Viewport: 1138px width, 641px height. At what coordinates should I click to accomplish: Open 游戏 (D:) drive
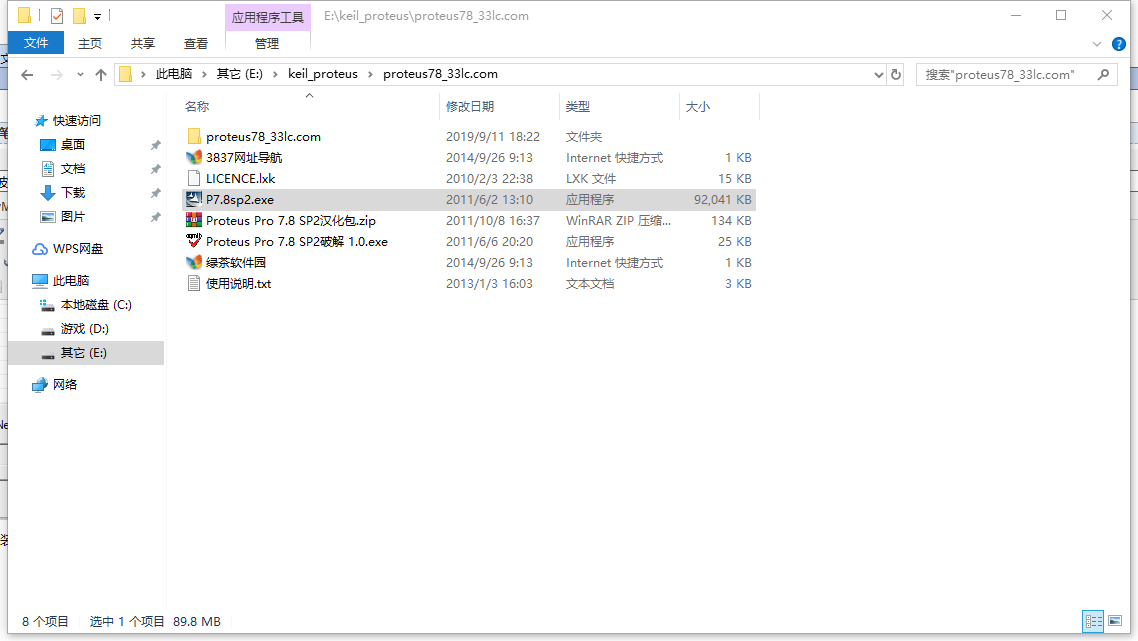click(84, 329)
